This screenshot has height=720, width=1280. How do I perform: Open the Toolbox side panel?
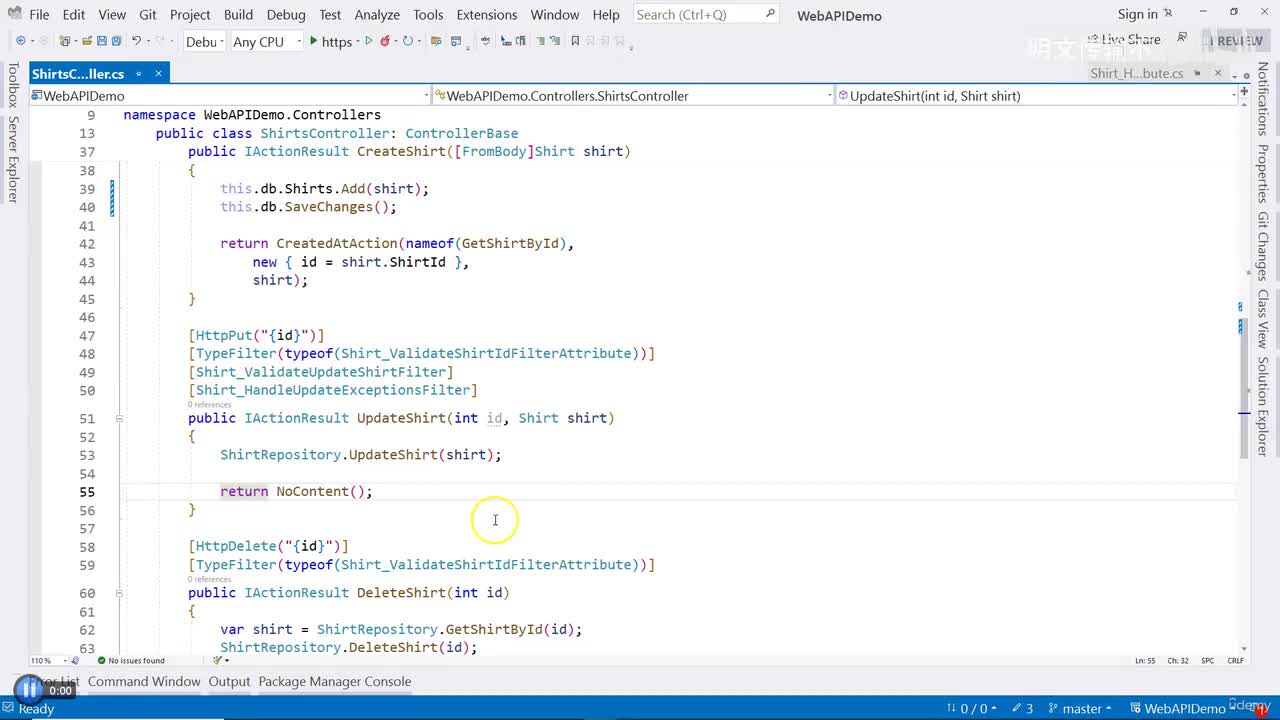pyautogui.click(x=13, y=85)
